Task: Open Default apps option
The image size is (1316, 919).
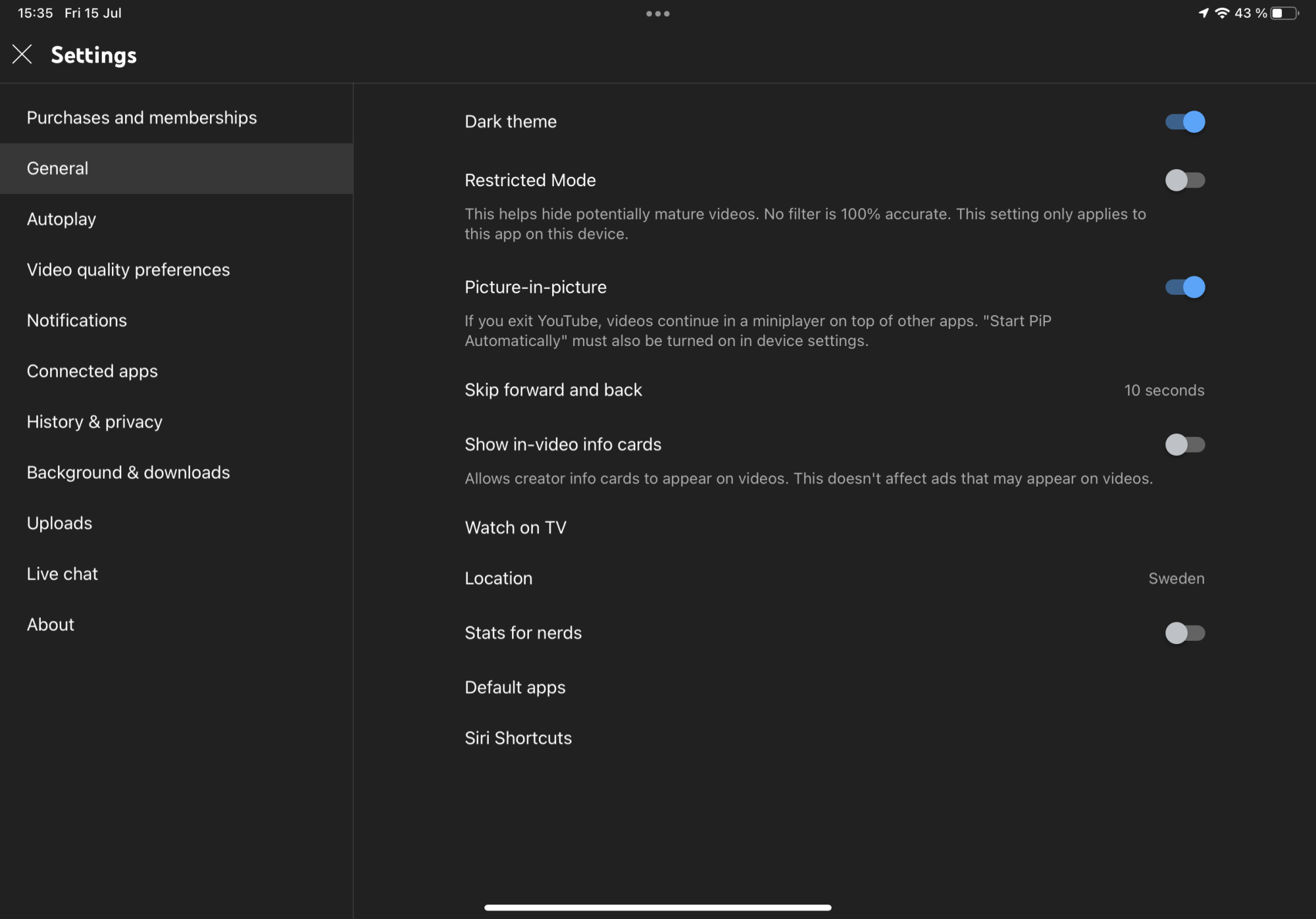Action: [515, 687]
